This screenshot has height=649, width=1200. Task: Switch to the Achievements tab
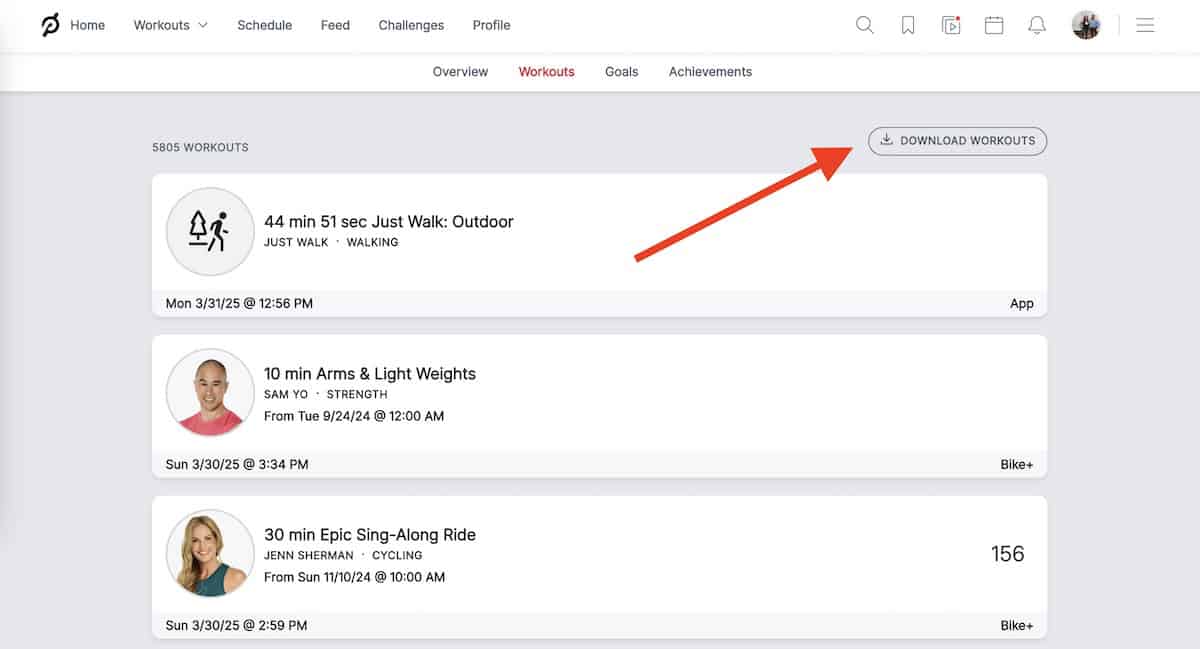(710, 72)
